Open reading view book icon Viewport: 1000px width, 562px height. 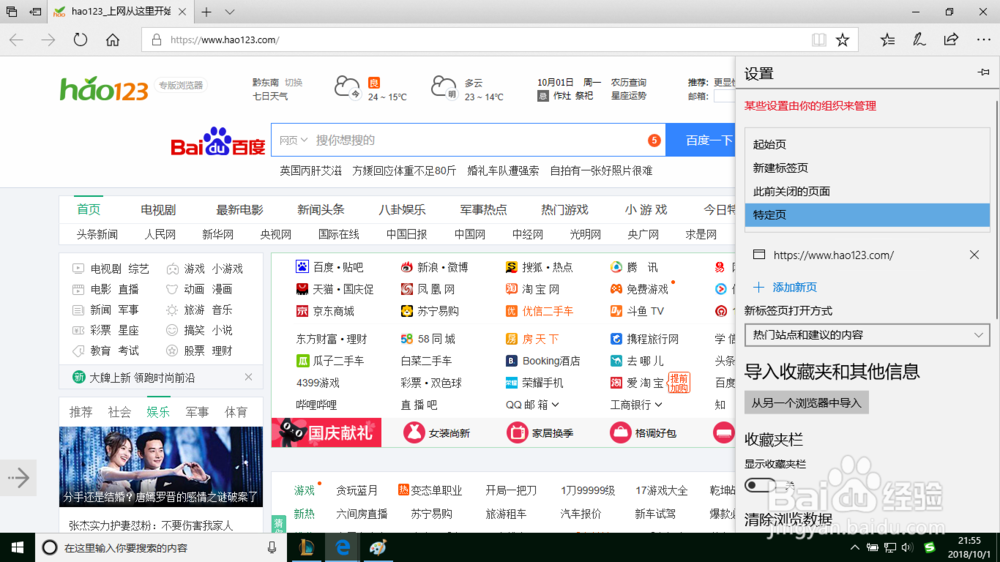(819, 40)
